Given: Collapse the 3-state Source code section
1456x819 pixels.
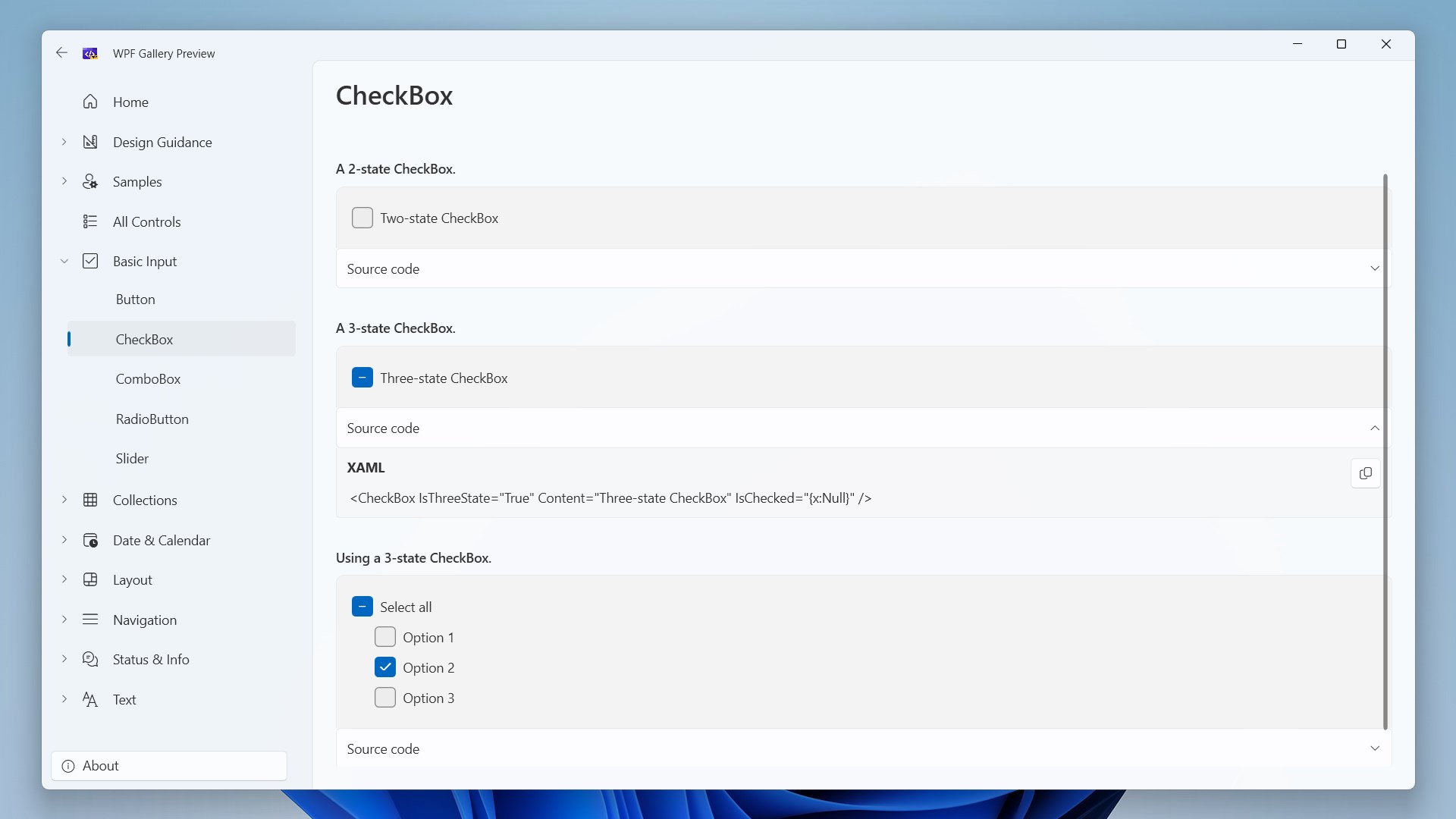Looking at the screenshot, I should tap(1374, 428).
